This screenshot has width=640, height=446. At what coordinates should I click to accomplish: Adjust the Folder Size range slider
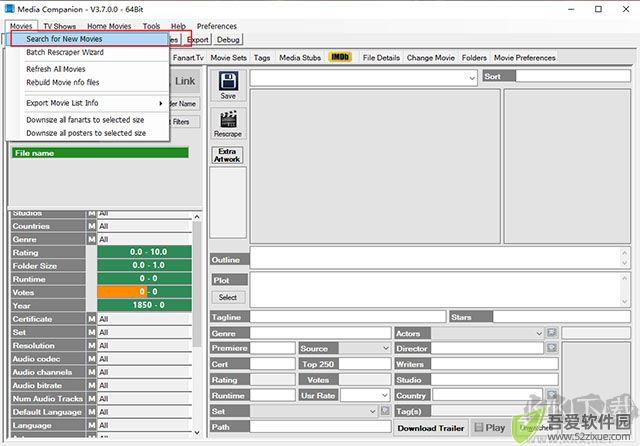(x=144, y=265)
